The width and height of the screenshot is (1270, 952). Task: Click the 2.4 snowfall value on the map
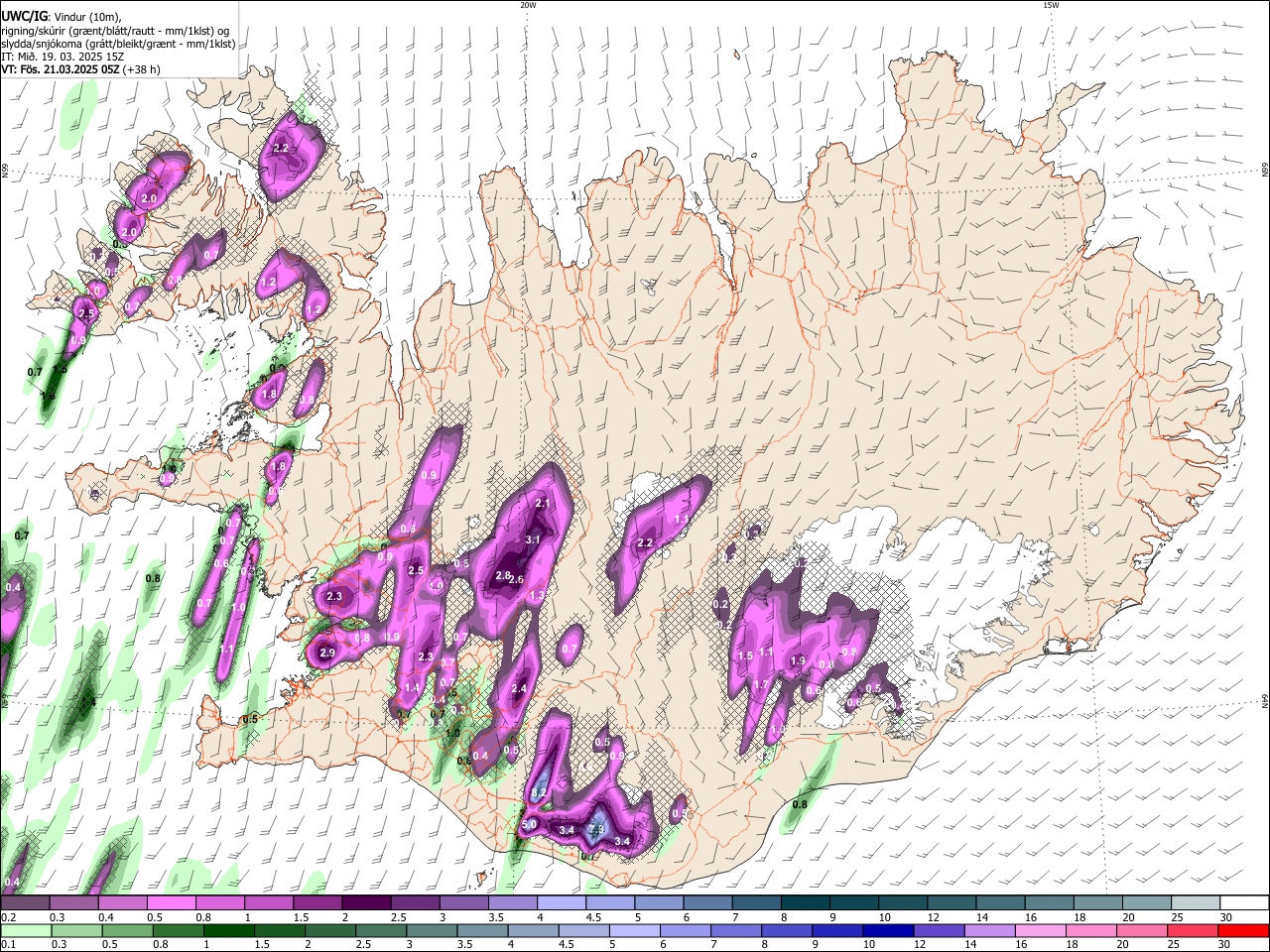coord(518,689)
